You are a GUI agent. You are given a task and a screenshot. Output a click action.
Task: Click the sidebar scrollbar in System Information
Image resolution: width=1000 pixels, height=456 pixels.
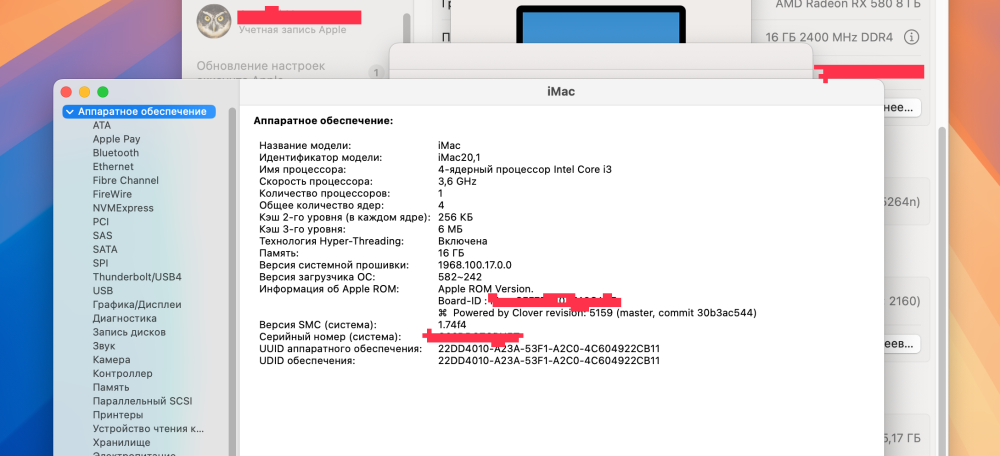pos(232,281)
